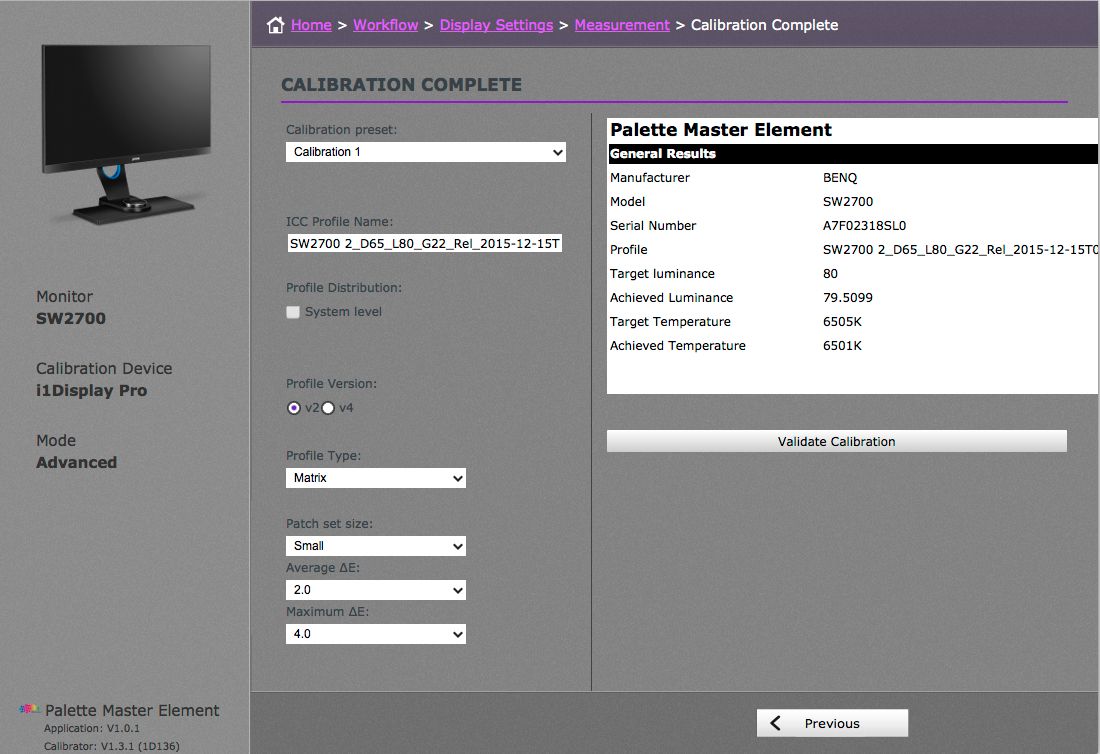Click the General Results header bar
This screenshot has height=754, width=1100.
852,154
